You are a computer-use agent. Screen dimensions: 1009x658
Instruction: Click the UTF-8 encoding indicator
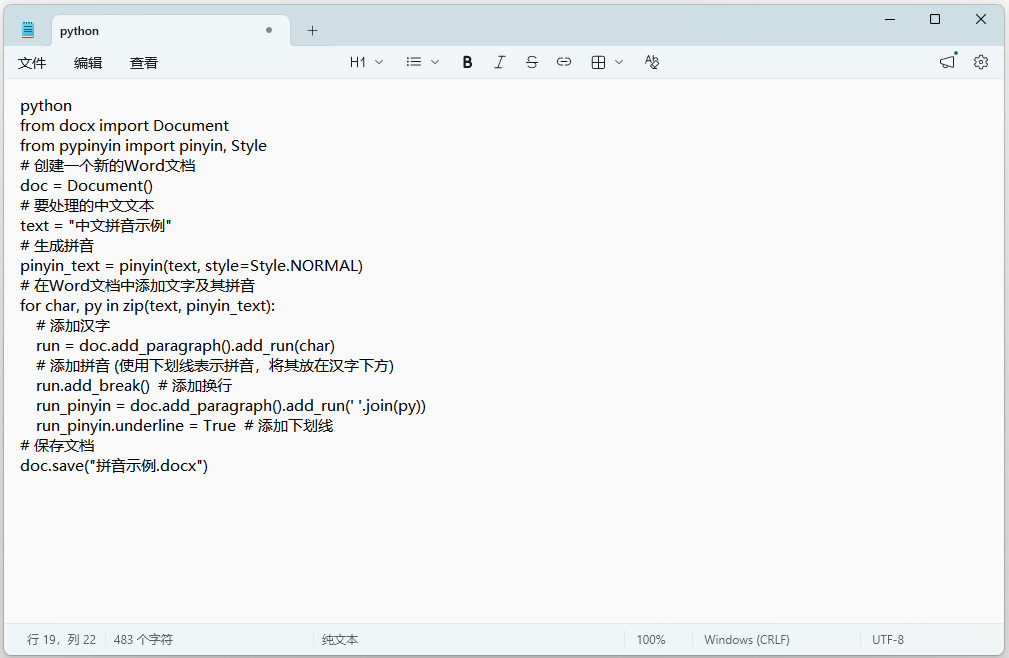pos(887,639)
